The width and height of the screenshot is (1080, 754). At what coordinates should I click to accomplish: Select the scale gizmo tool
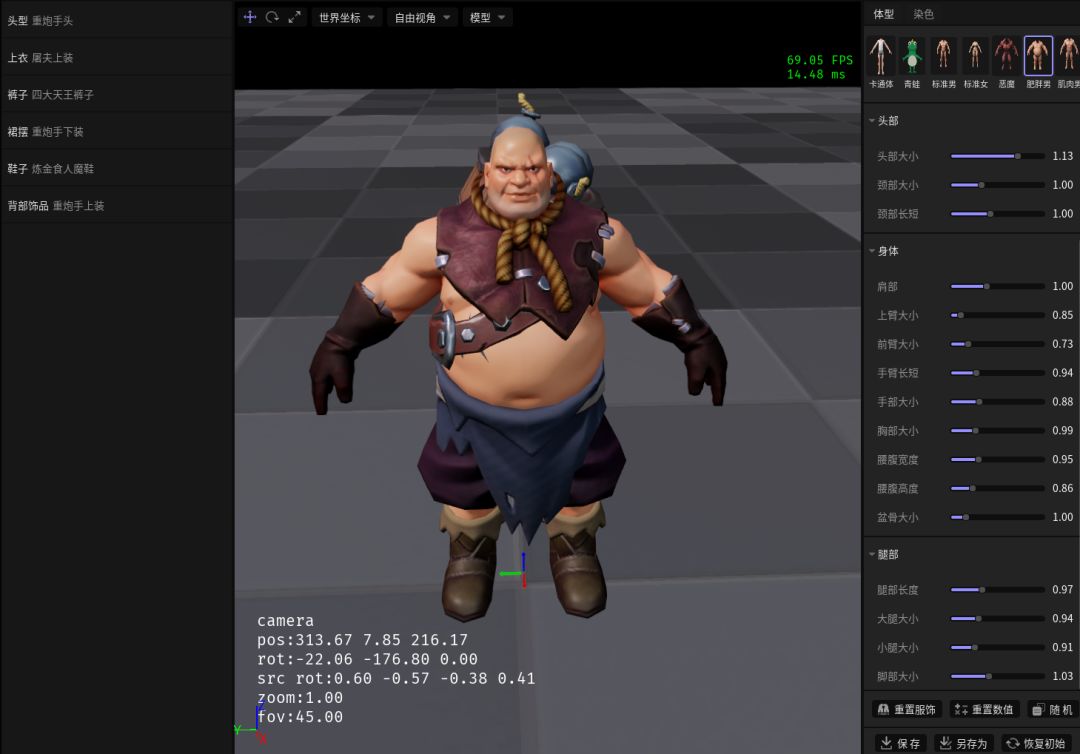(295, 17)
